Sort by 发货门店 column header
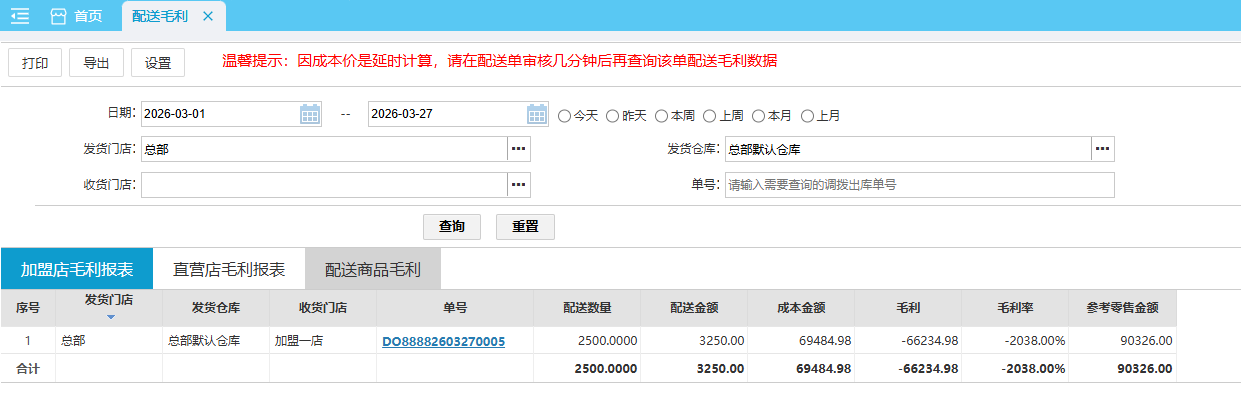Viewport: 1241px width, 404px height. point(109,307)
